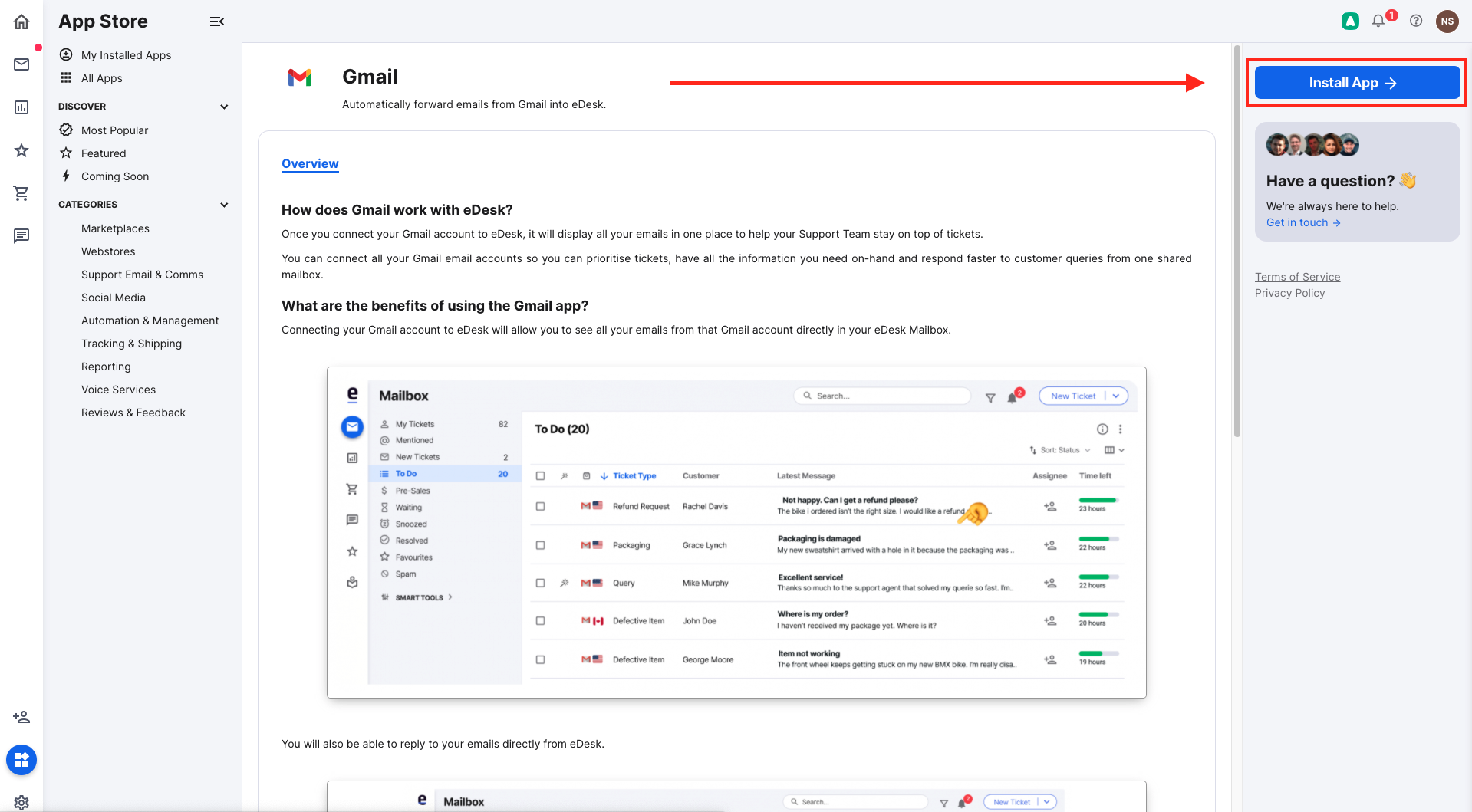Open the Orders cart icon in left rail

21,193
